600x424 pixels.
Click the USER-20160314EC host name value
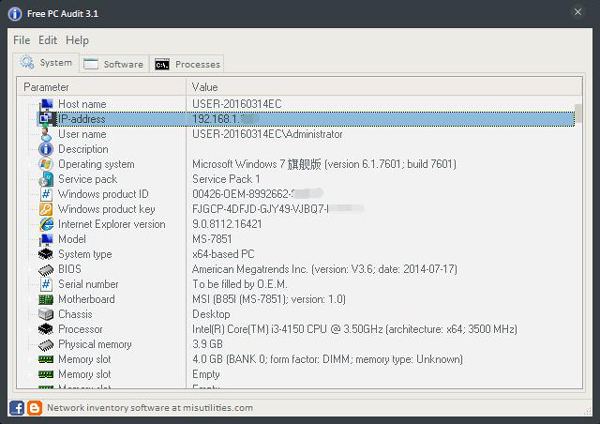pos(236,104)
